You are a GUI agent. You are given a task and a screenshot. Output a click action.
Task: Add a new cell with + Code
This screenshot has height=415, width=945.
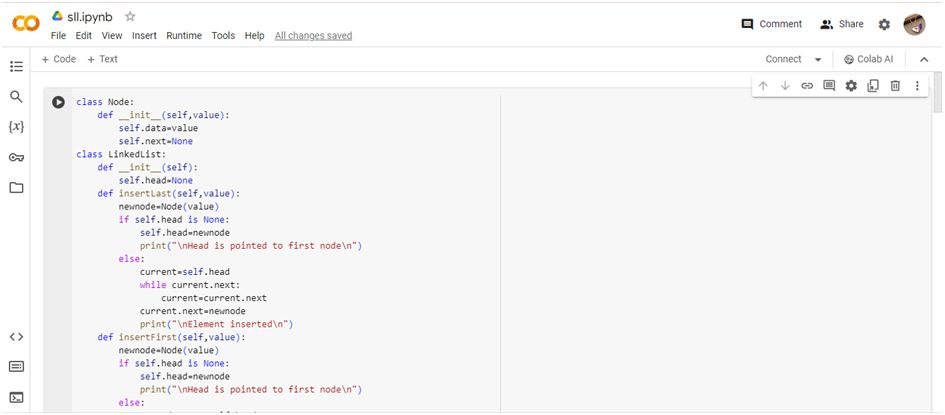tap(59, 59)
